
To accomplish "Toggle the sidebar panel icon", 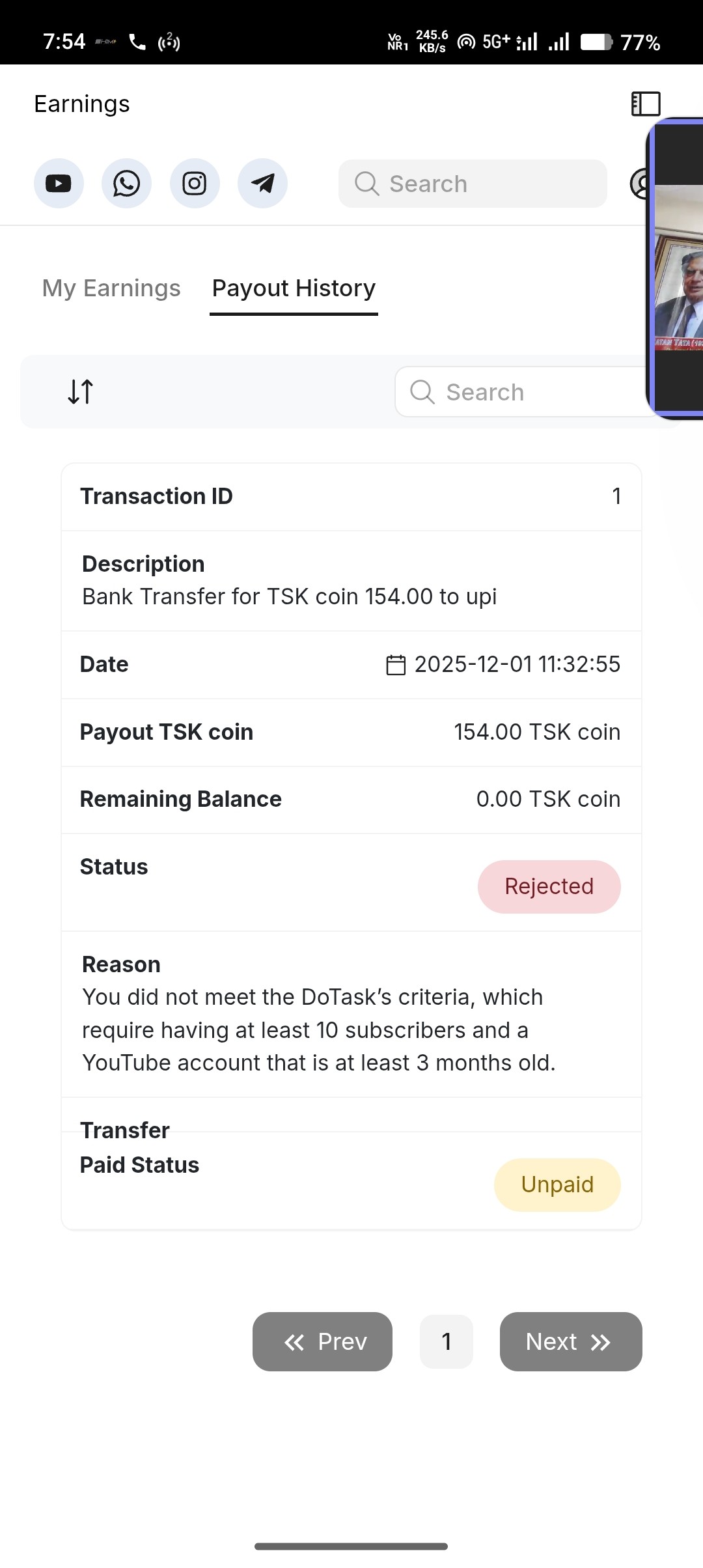I will (646, 104).
